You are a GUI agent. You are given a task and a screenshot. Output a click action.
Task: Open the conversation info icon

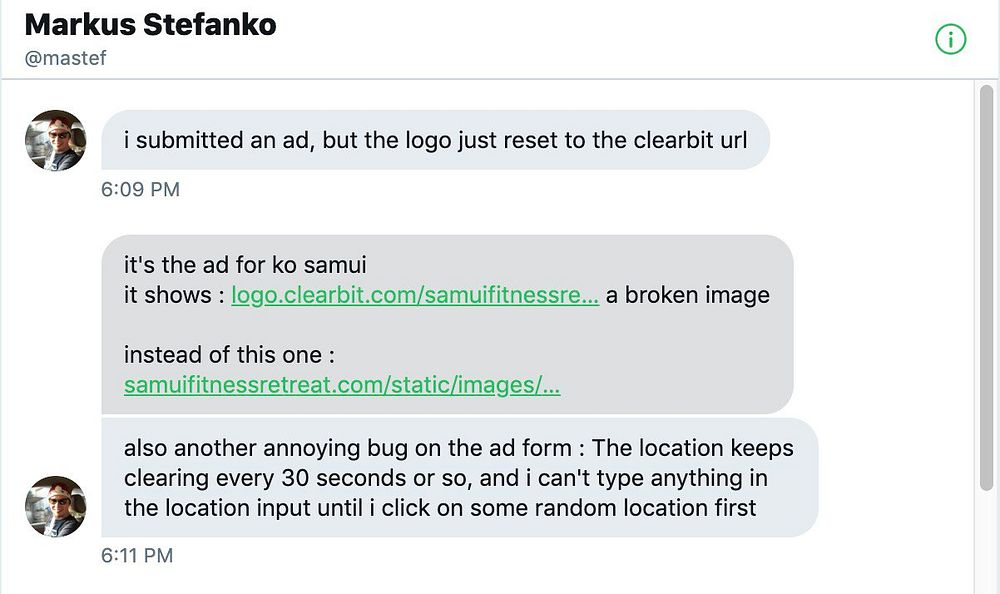point(950,39)
